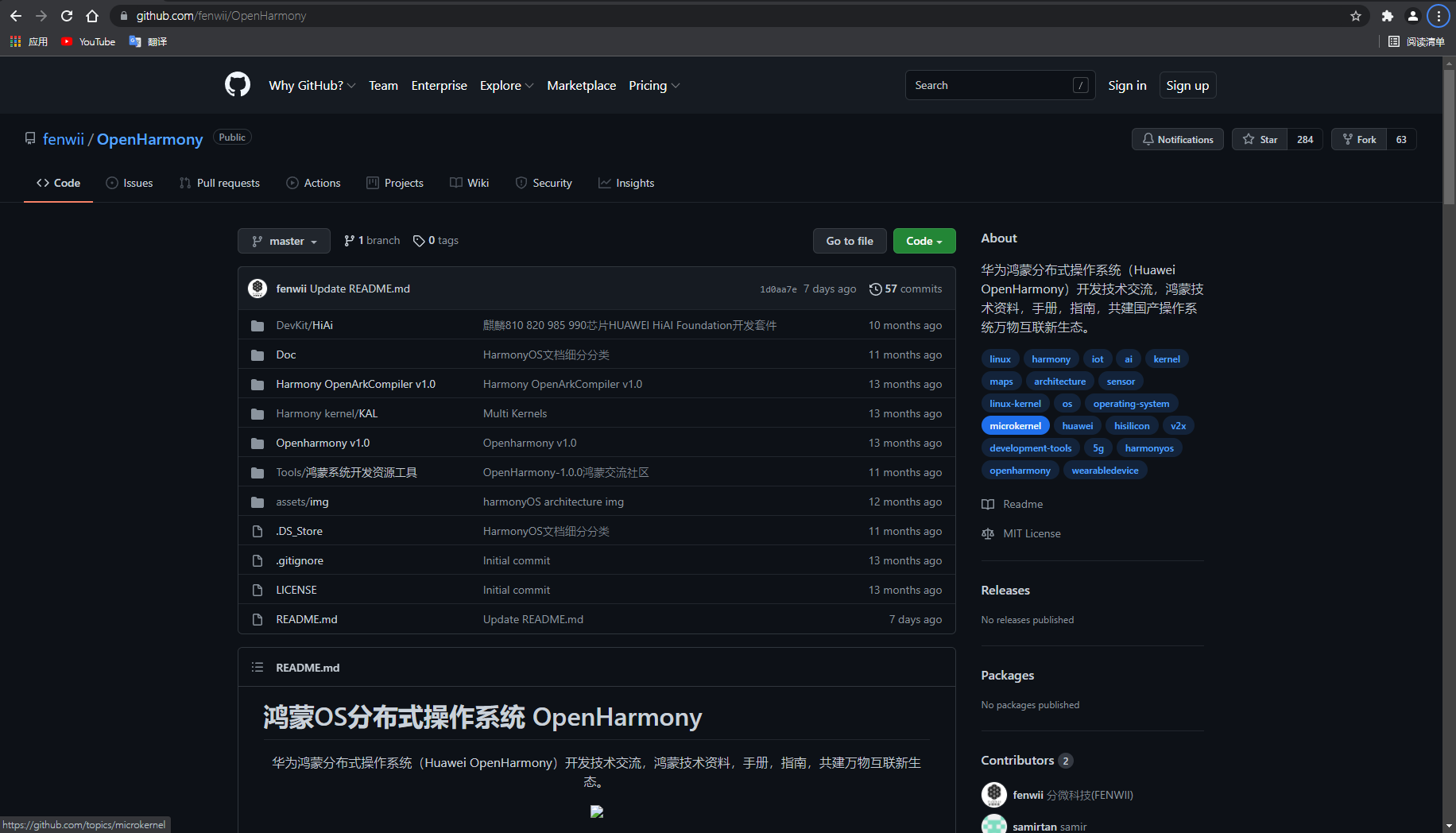Click the LICENSE file icon
The width and height of the screenshot is (1456, 833).
pos(258,590)
